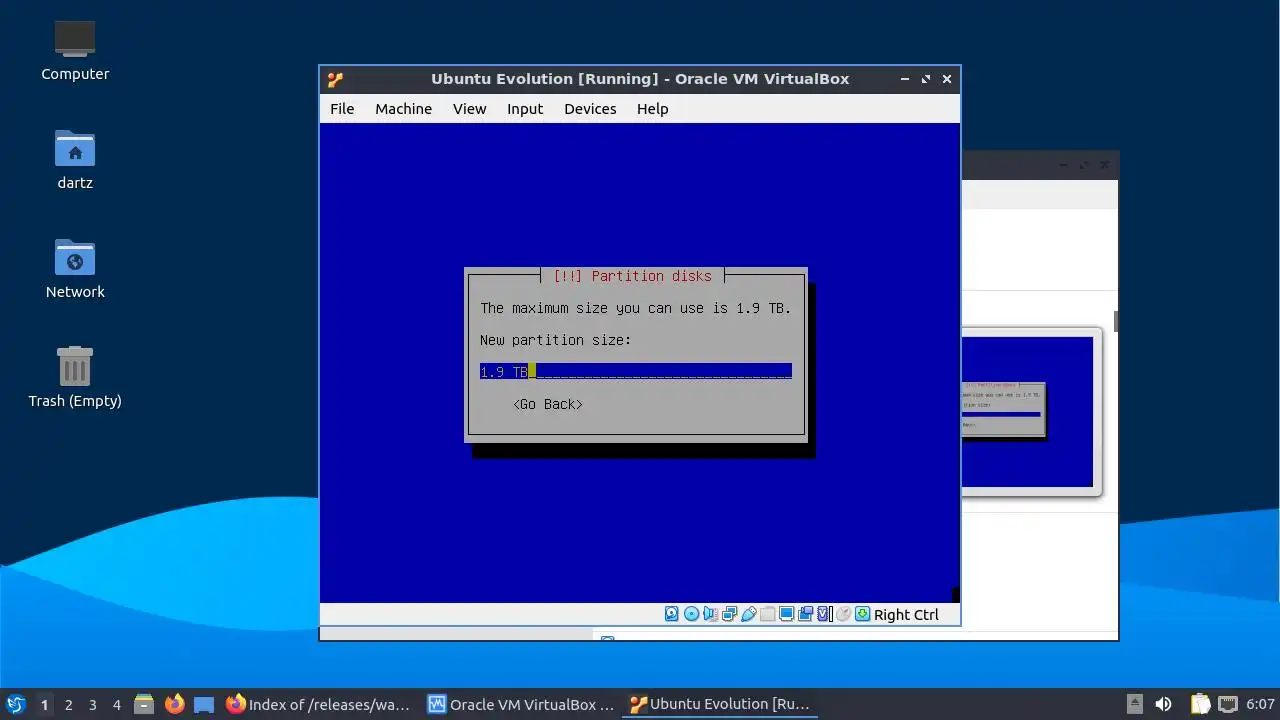Switch to Oracle VM VirtualBox Manager taskbar item

[520, 704]
